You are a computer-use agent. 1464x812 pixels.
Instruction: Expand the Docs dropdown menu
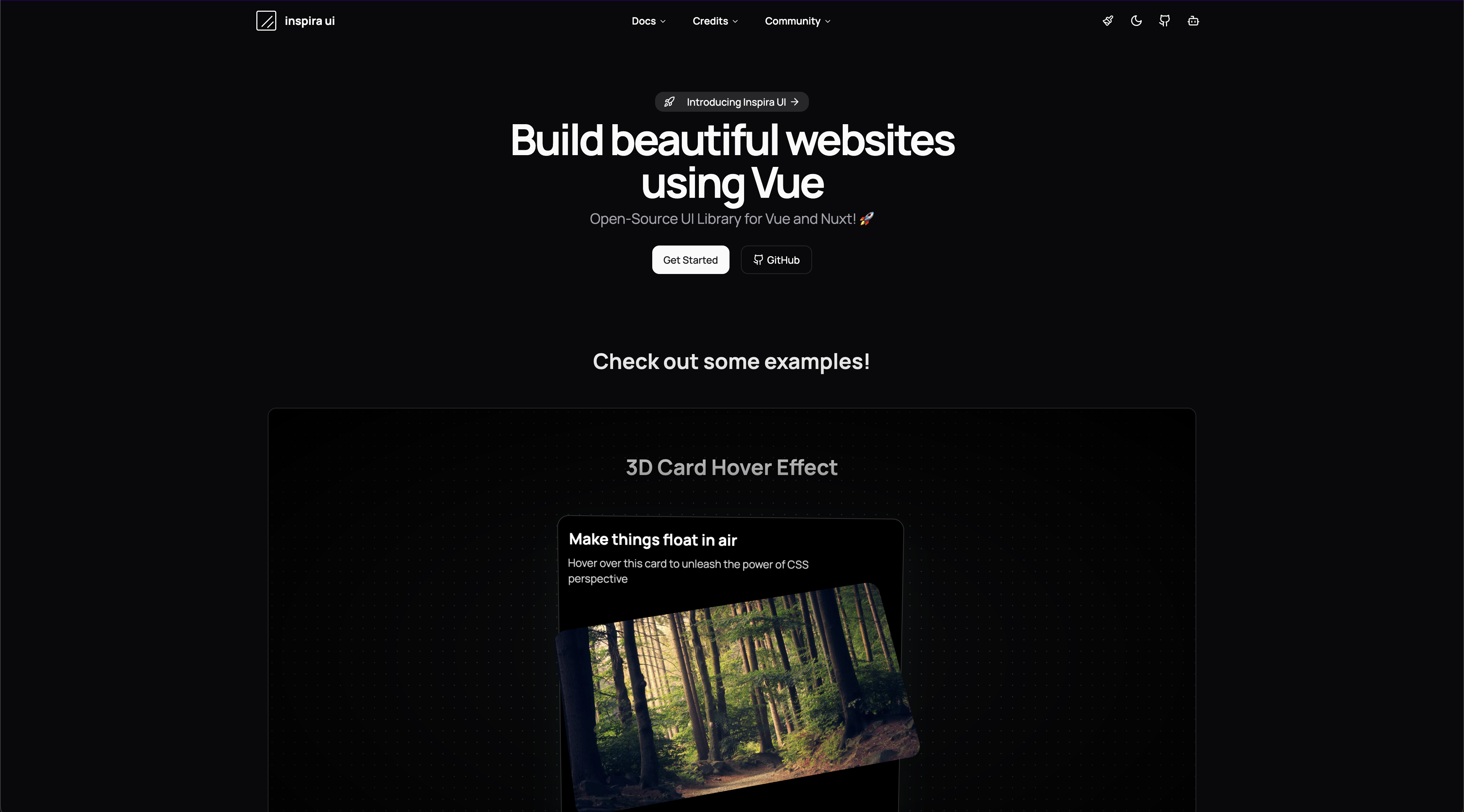point(648,21)
